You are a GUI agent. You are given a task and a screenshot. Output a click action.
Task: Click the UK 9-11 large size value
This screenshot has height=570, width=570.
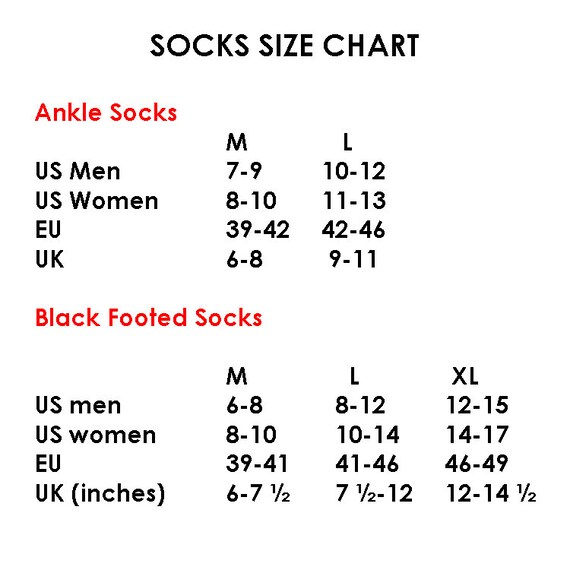tap(353, 259)
